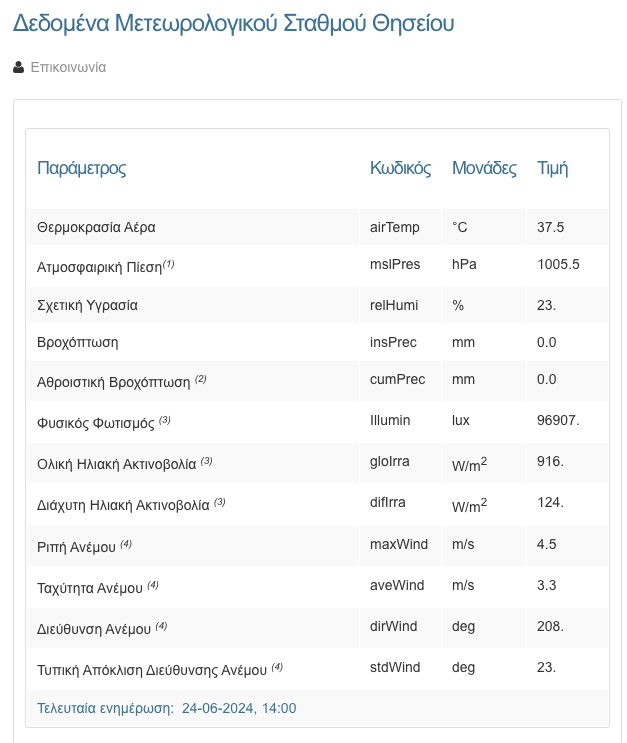Click the person icon beside Επικοινωνία

pos(18,67)
